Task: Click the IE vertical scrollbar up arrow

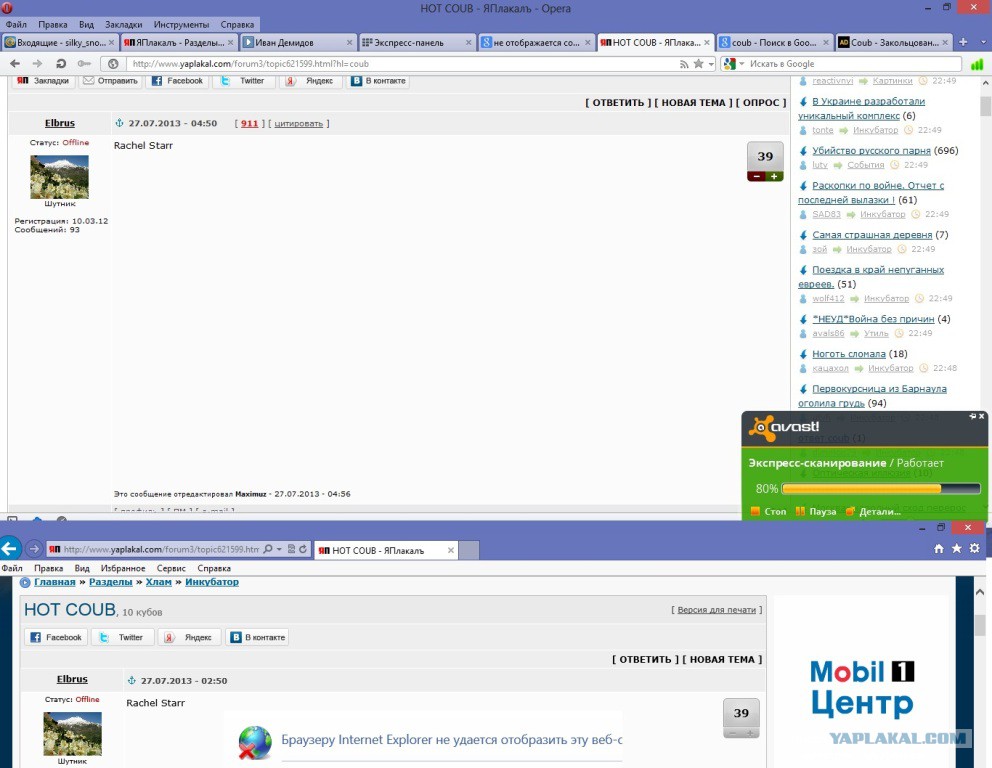Action: pyautogui.click(x=980, y=592)
